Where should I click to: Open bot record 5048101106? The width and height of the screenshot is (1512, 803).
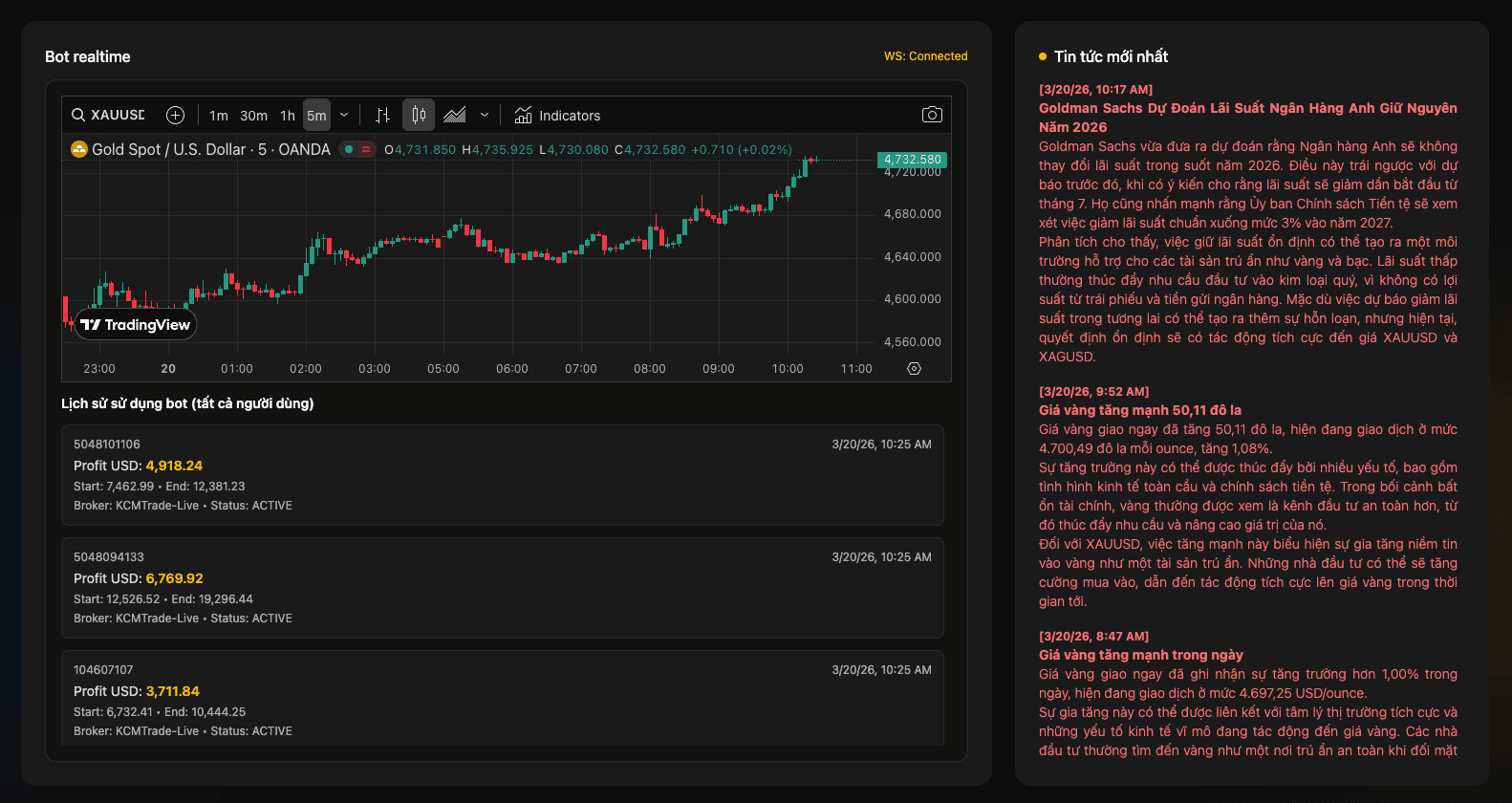pos(503,475)
